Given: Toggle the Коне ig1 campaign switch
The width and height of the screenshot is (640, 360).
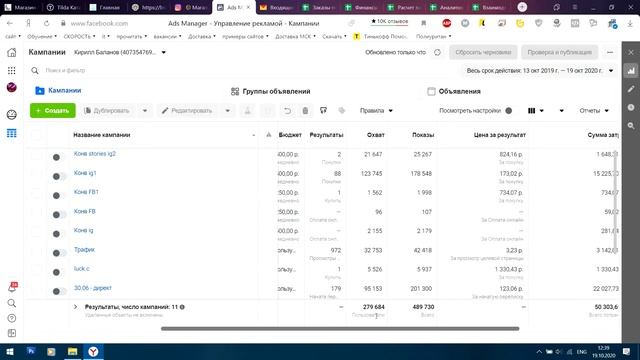Looking at the screenshot, I should 59,176.
